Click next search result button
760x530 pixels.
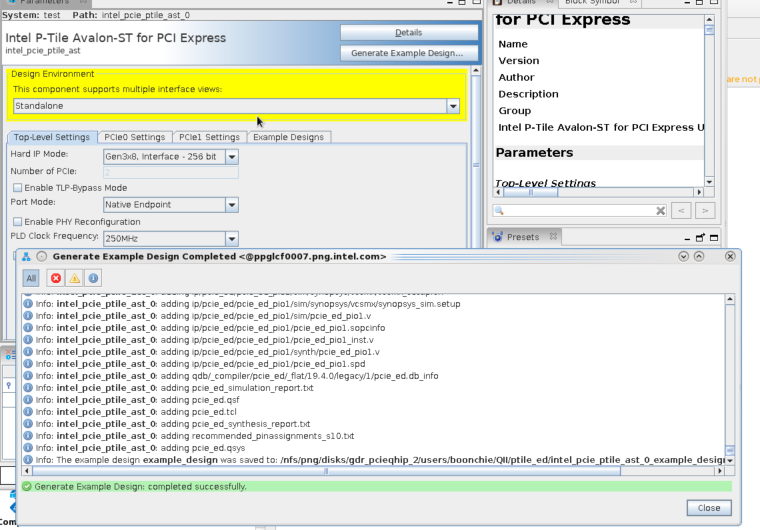(705, 210)
